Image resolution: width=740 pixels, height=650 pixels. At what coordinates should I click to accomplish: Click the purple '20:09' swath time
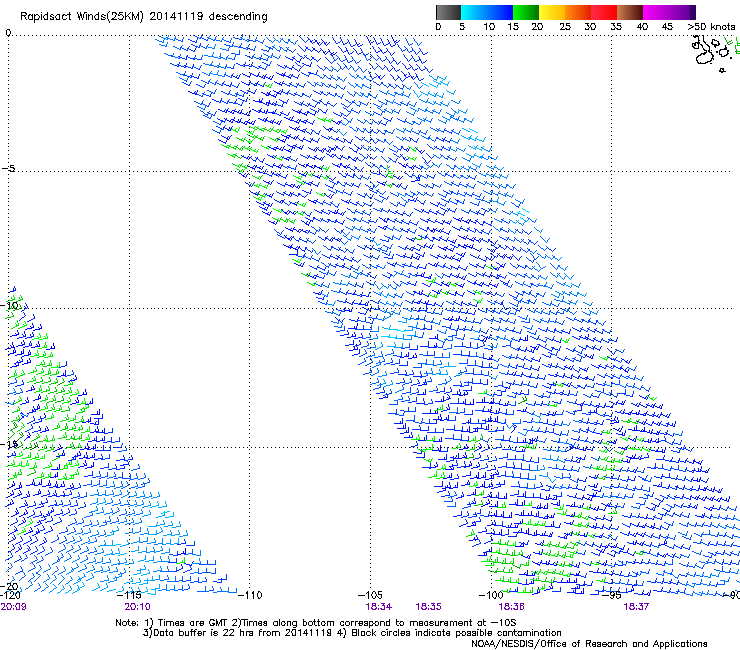pos(13,607)
